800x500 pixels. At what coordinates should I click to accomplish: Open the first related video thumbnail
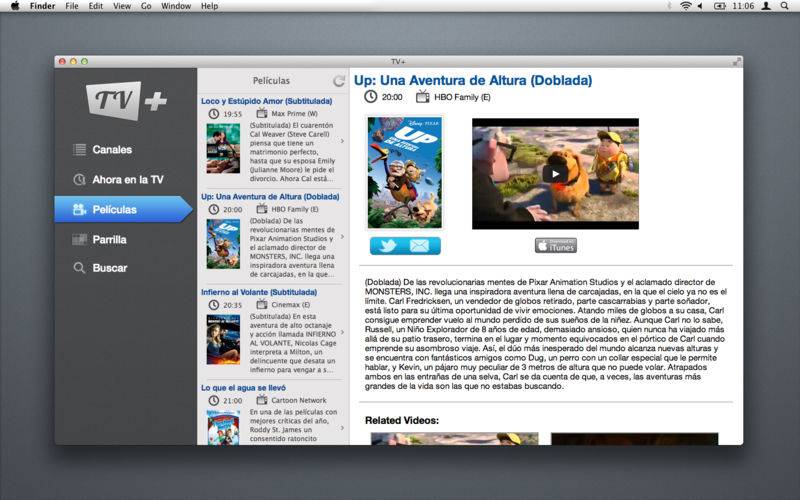pyautogui.click(x=454, y=439)
